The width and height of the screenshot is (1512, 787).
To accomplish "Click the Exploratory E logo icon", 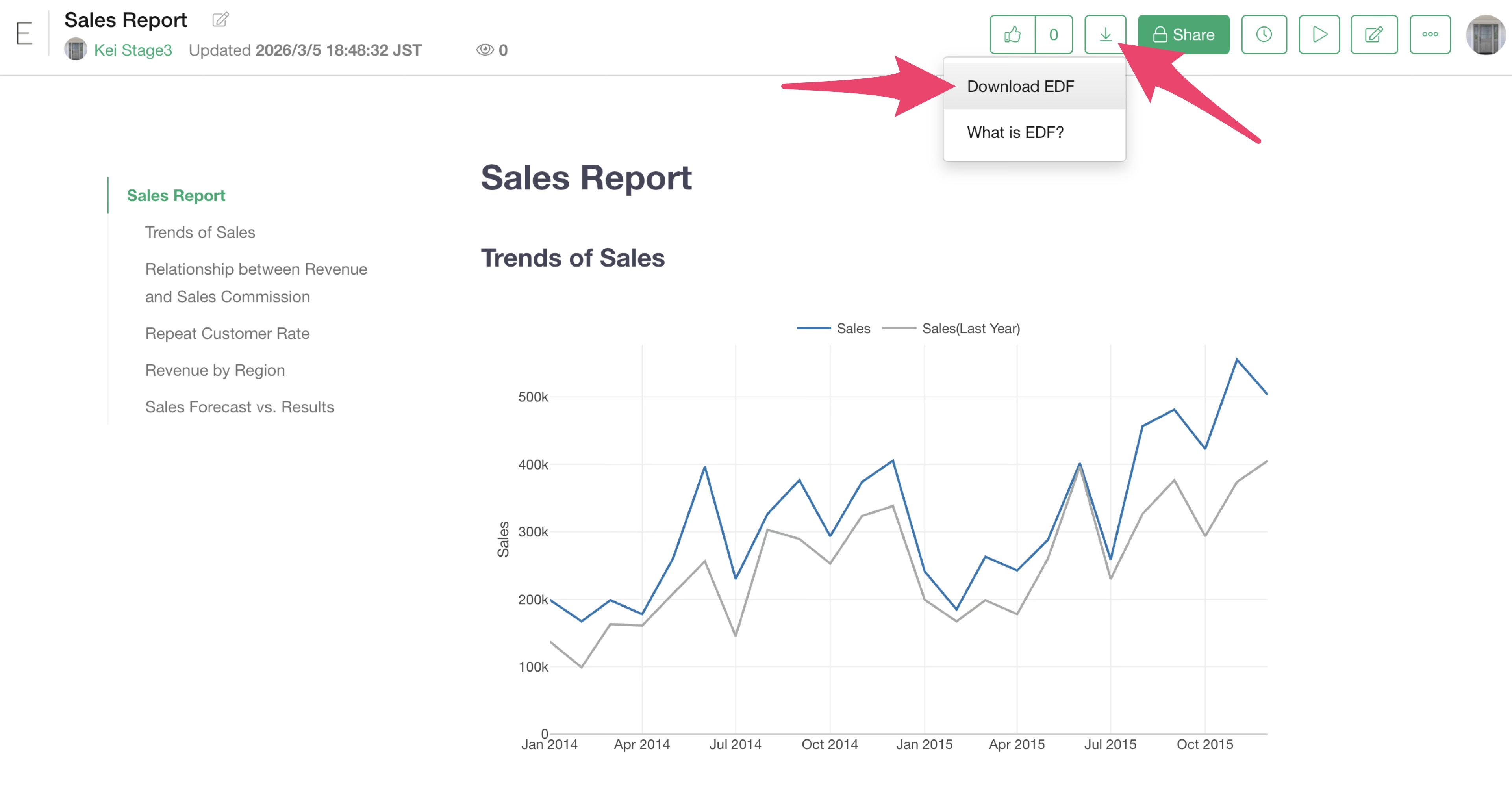I will (x=24, y=33).
